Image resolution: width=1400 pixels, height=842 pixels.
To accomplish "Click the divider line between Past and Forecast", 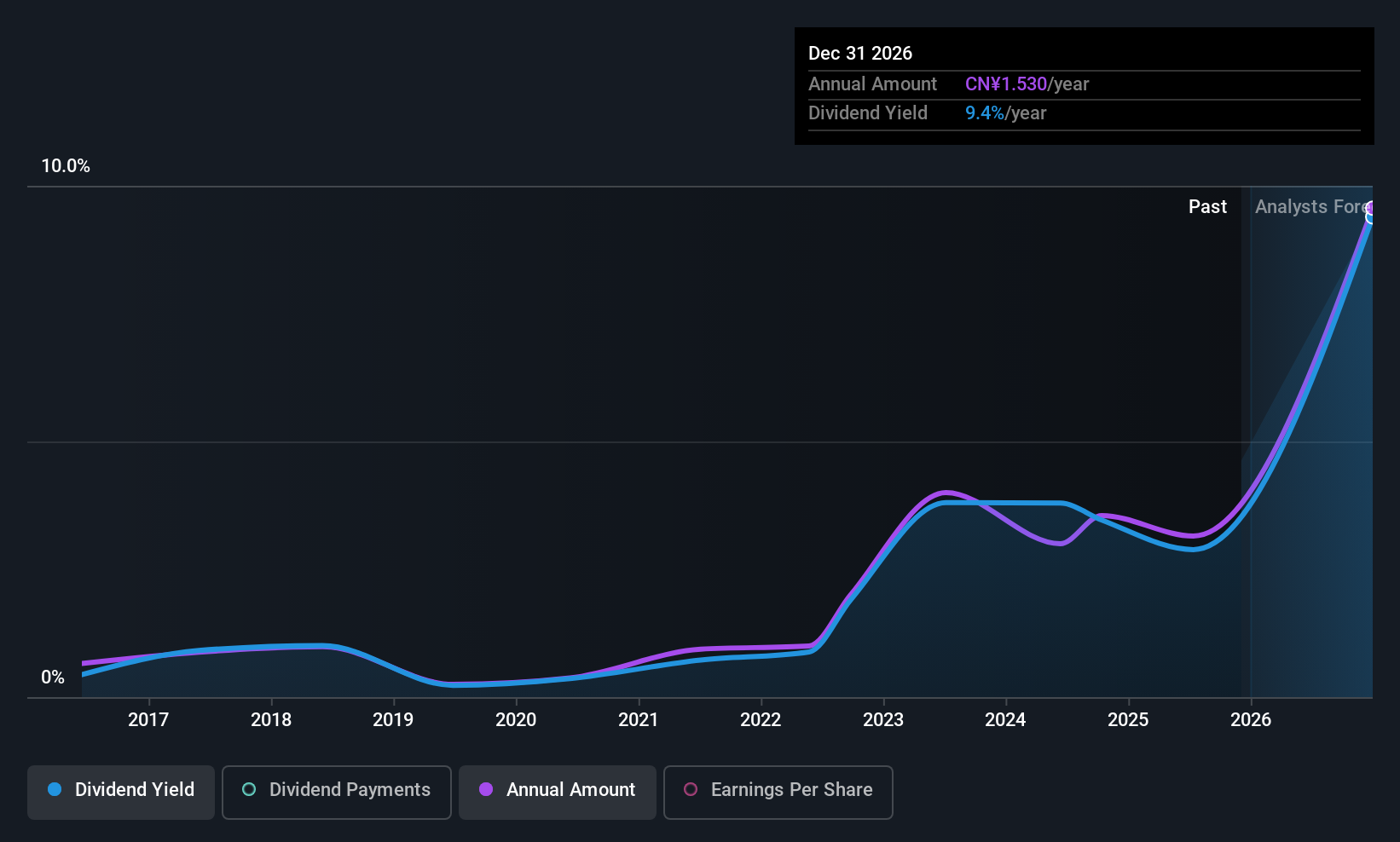I will coord(1250,443).
